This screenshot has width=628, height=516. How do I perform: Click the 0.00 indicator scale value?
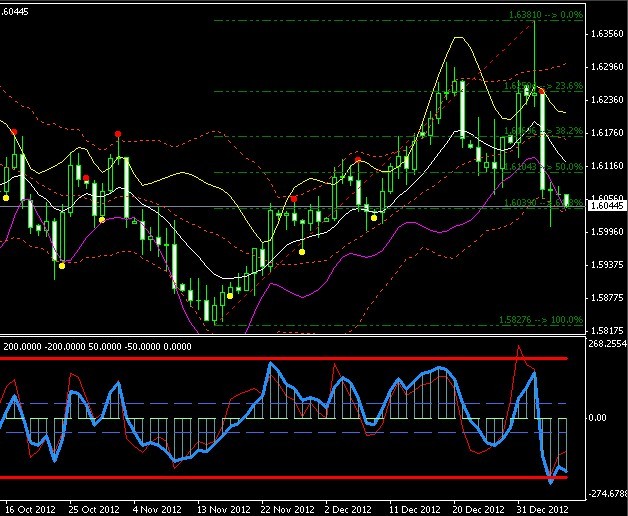tap(598, 418)
